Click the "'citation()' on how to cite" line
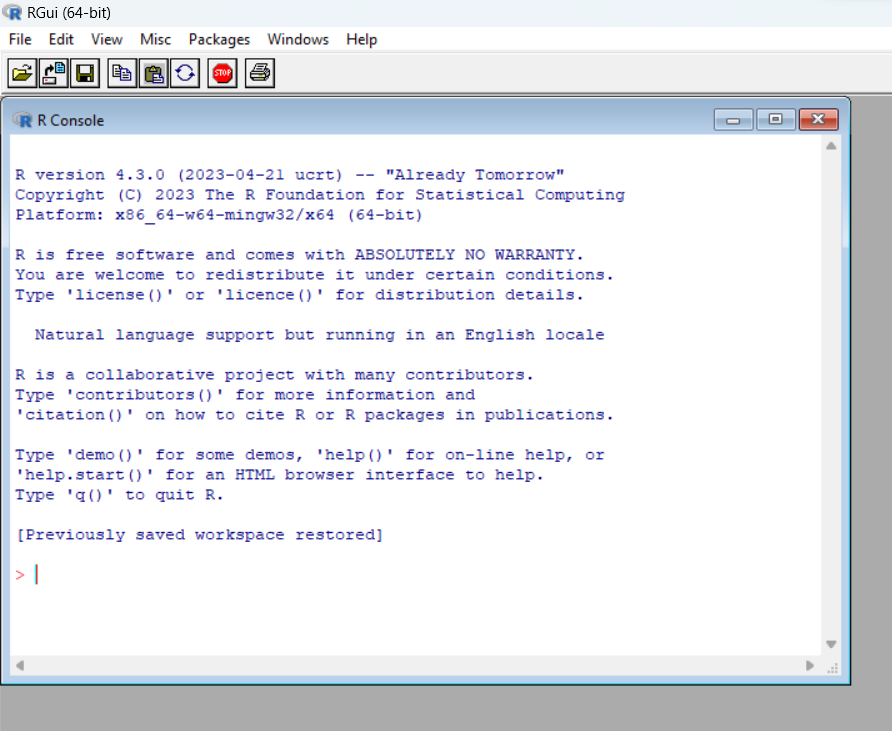The image size is (892, 731). coord(315,415)
